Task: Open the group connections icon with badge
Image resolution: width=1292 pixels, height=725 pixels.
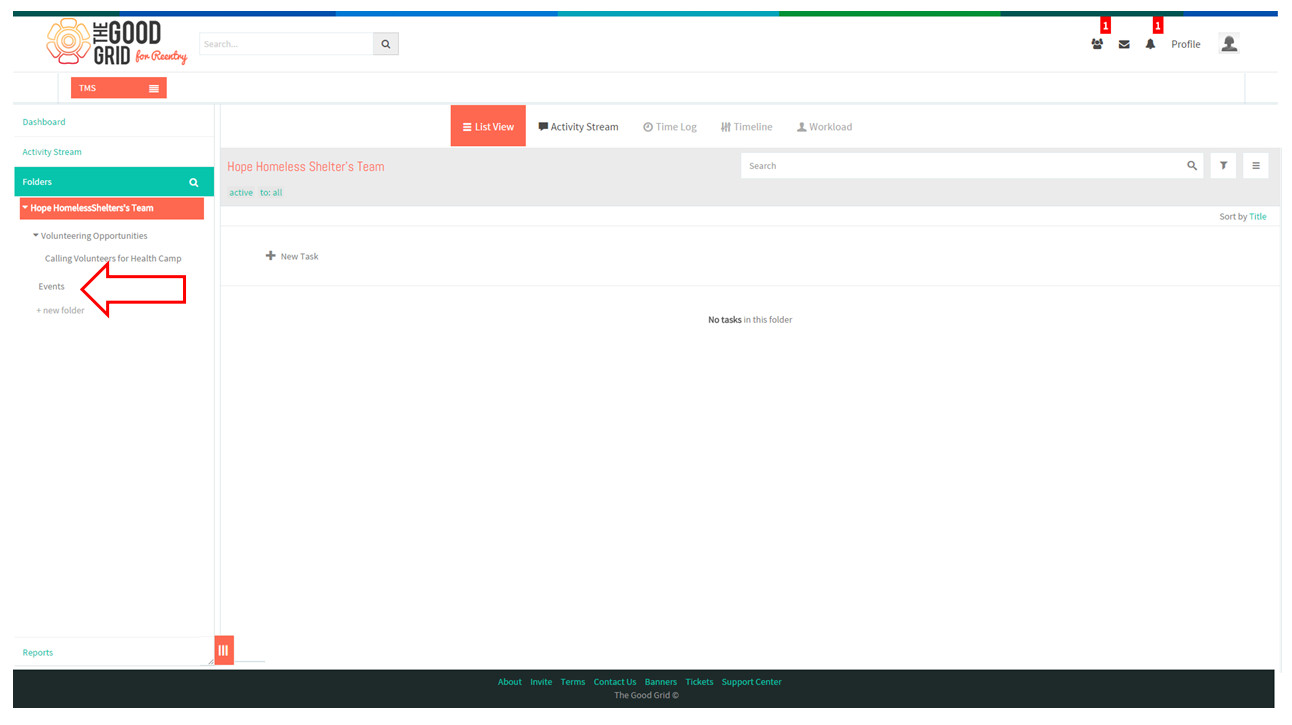Action: tap(1097, 44)
